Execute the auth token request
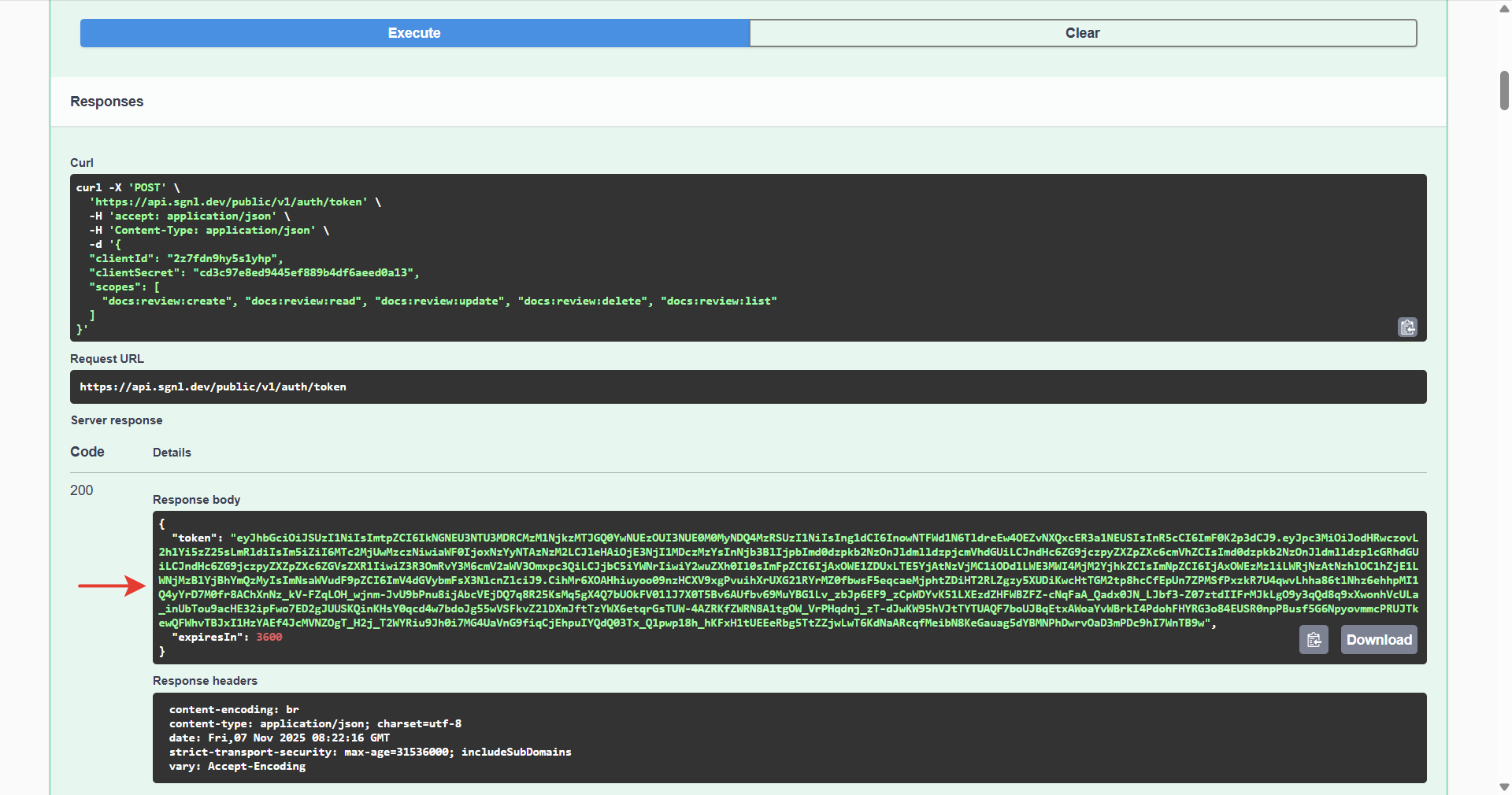The height and width of the screenshot is (795, 1512). pos(414,33)
